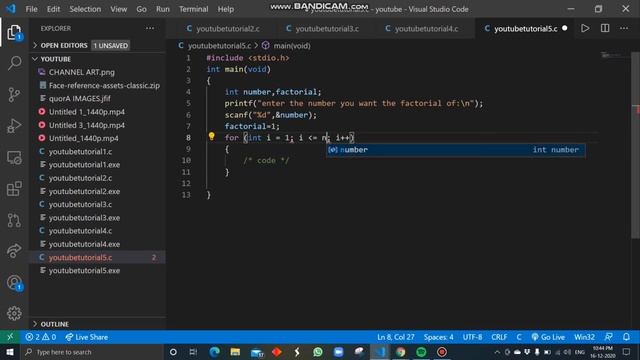640x360 pixels.
Task: Open the Selection menu
Action: [85, 9]
